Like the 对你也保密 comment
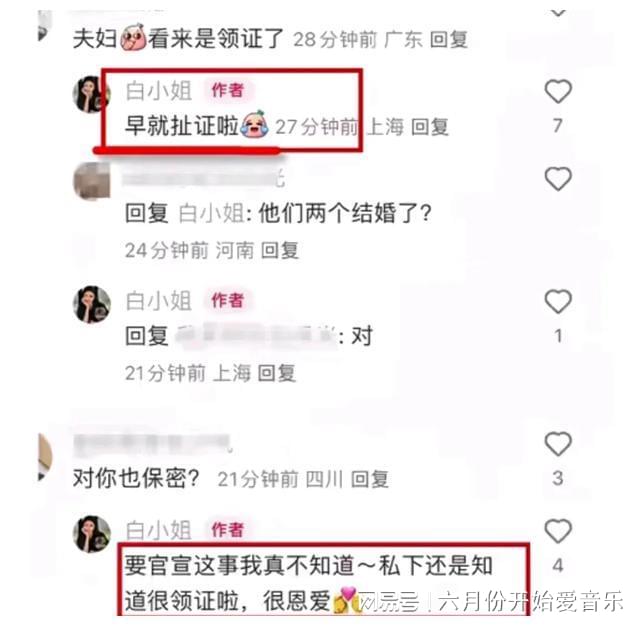The width and height of the screenshot is (640, 626). [558, 443]
